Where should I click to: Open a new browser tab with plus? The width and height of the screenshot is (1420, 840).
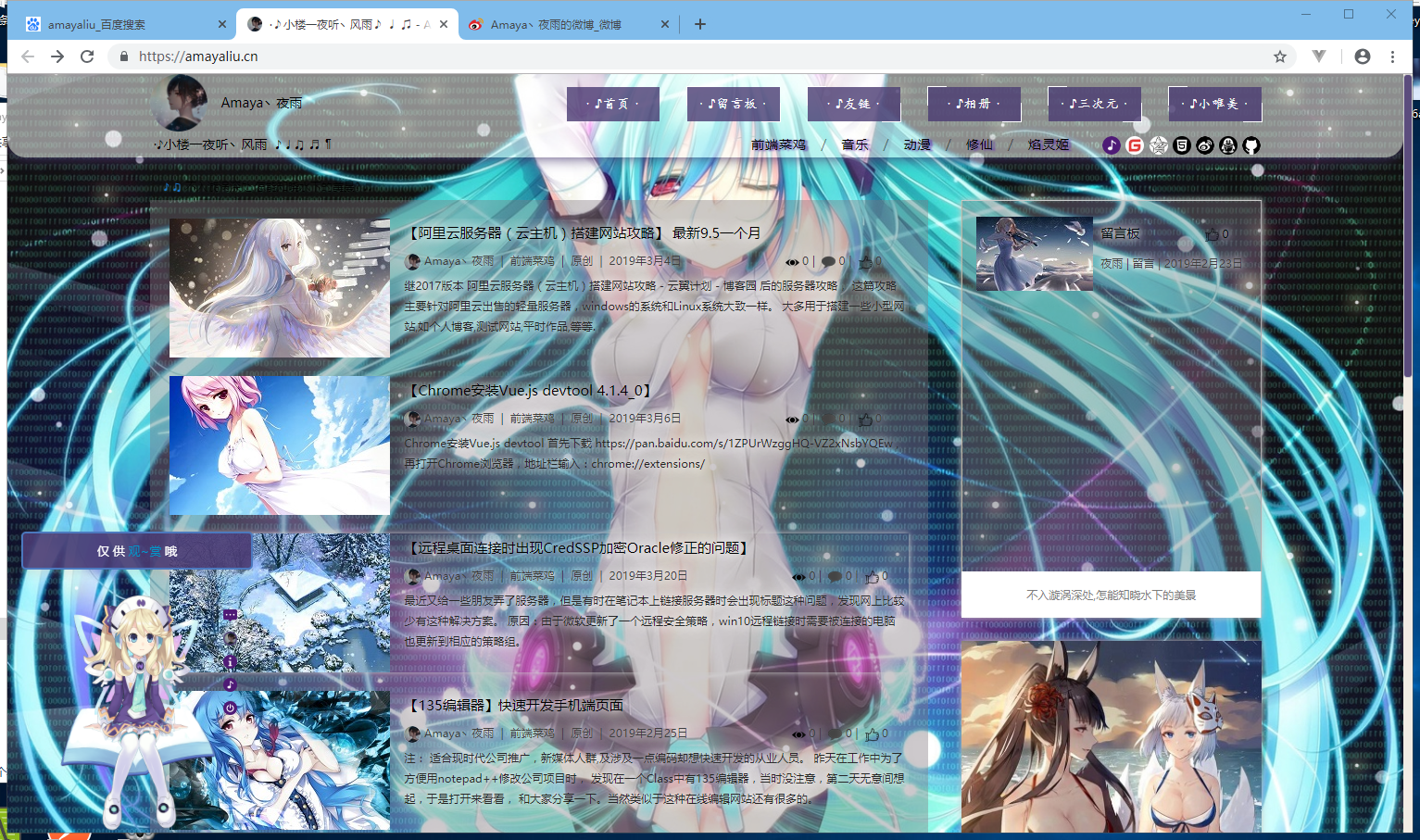700,24
